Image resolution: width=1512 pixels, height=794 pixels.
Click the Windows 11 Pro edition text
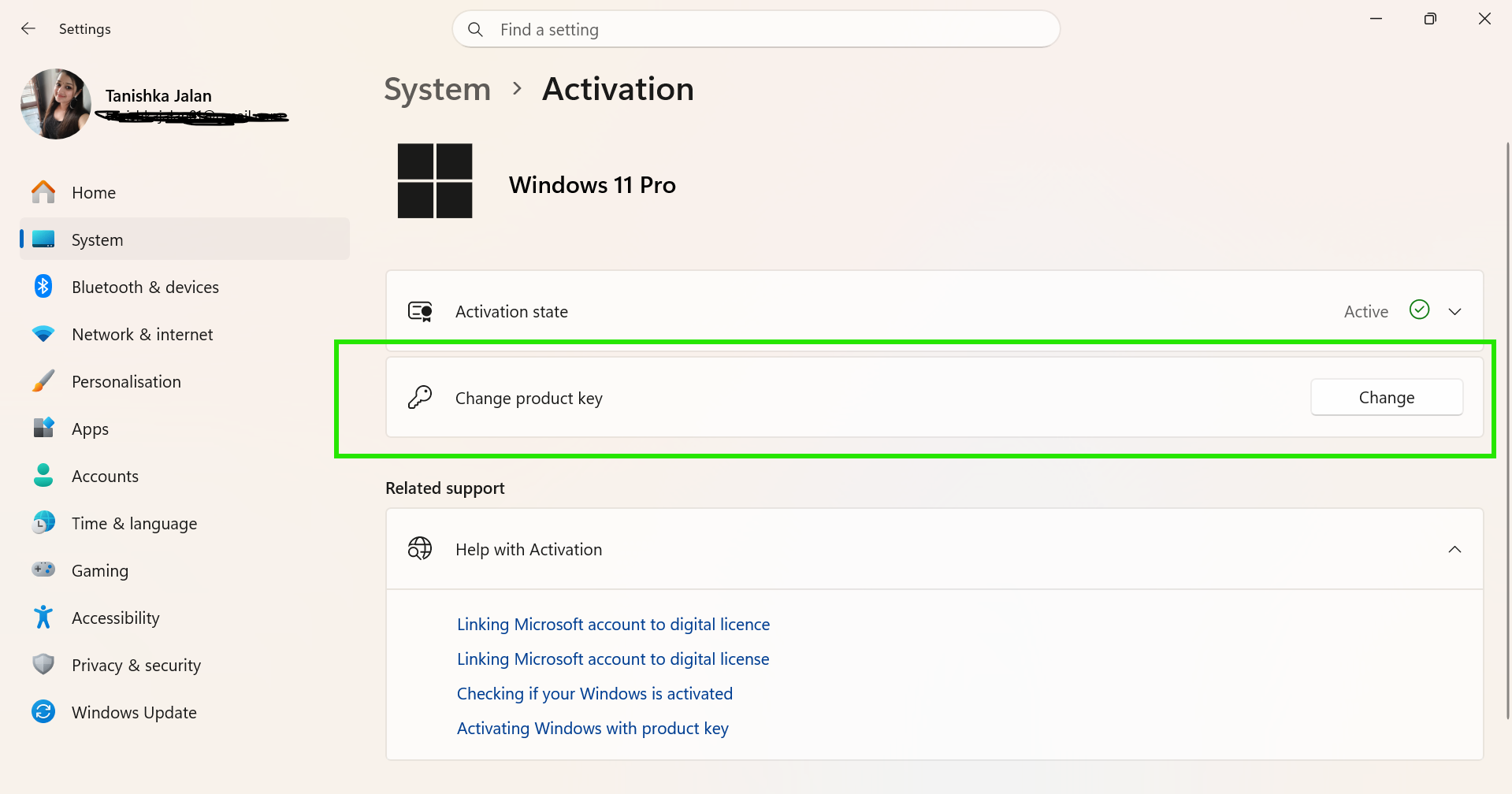click(x=593, y=184)
